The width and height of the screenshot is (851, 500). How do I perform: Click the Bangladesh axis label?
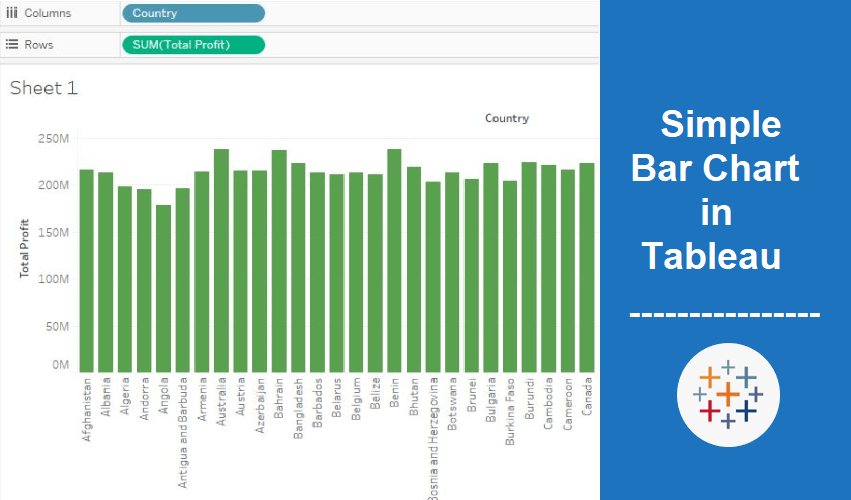pyautogui.click(x=299, y=408)
